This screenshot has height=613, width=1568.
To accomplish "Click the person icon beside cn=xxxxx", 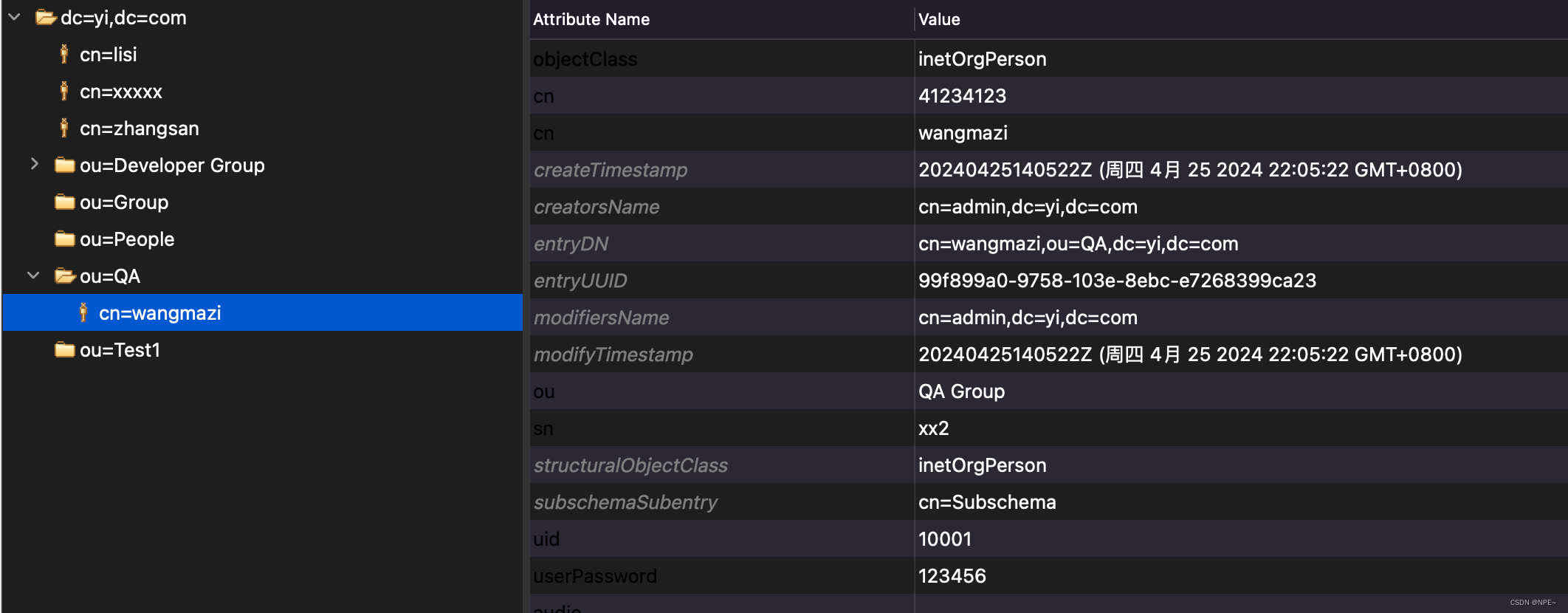I will (64, 91).
